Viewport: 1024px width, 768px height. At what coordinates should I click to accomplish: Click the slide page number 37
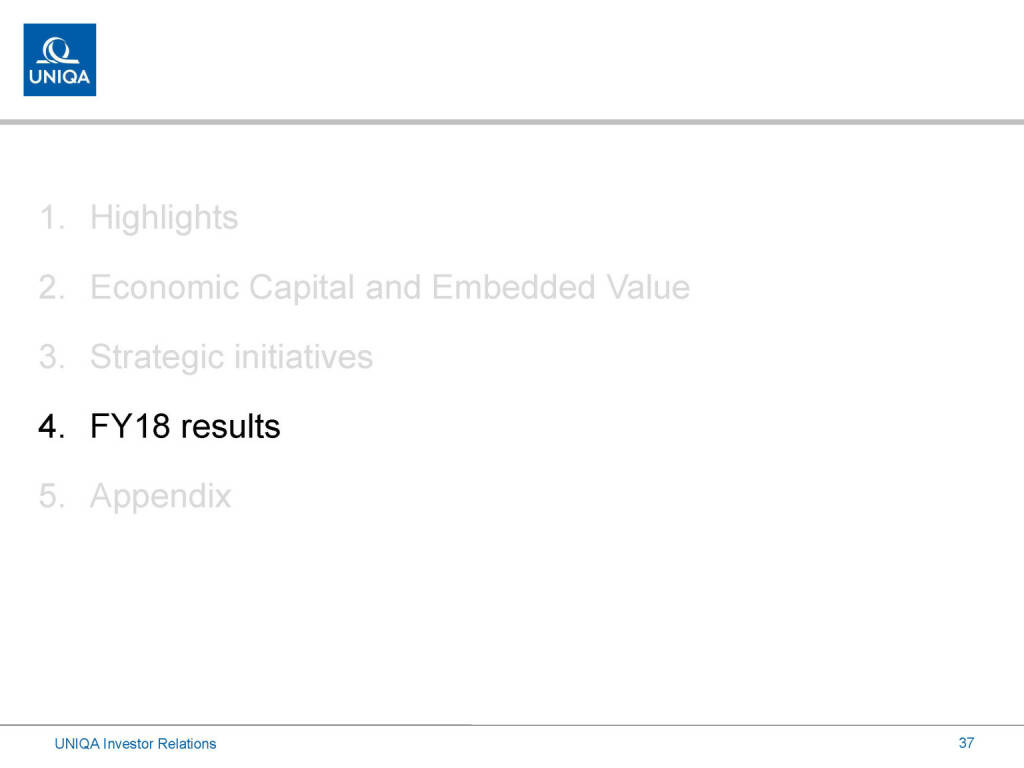pos(966,742)
